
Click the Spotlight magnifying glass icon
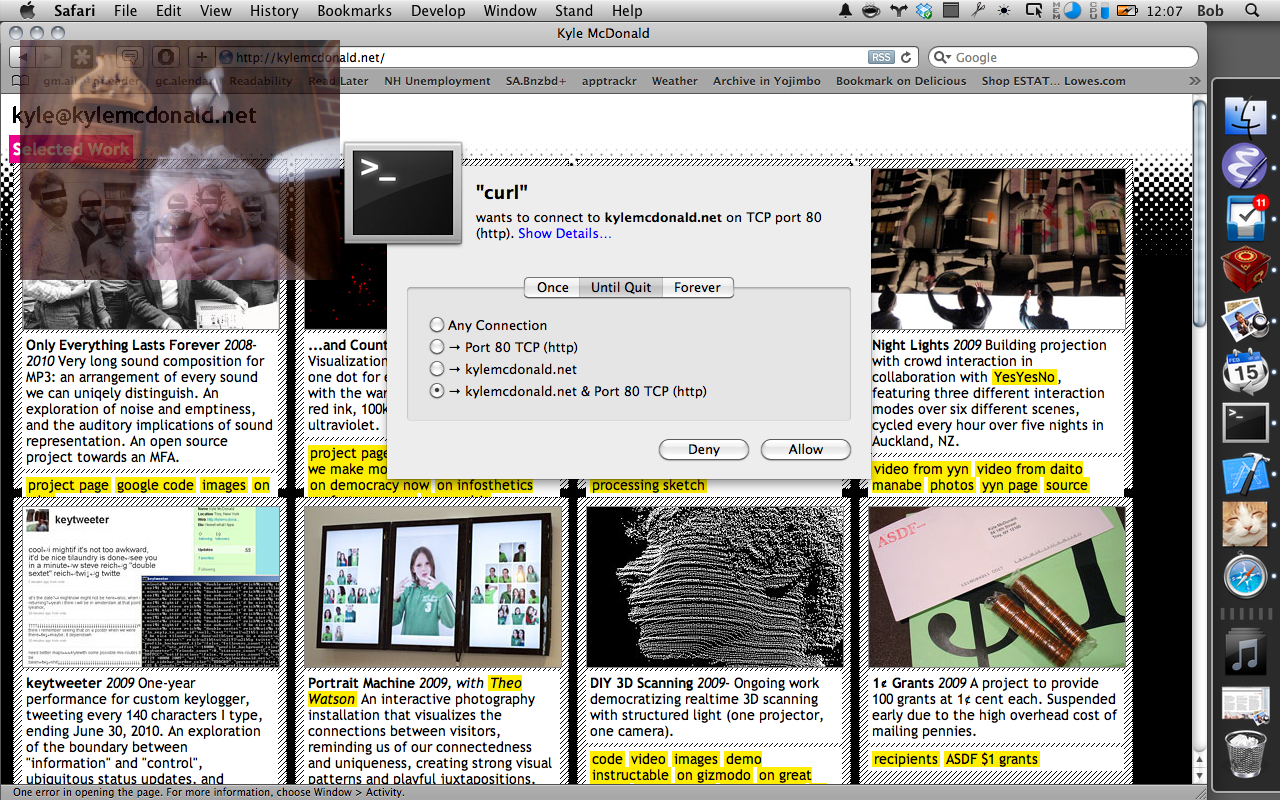(1252, 11)
